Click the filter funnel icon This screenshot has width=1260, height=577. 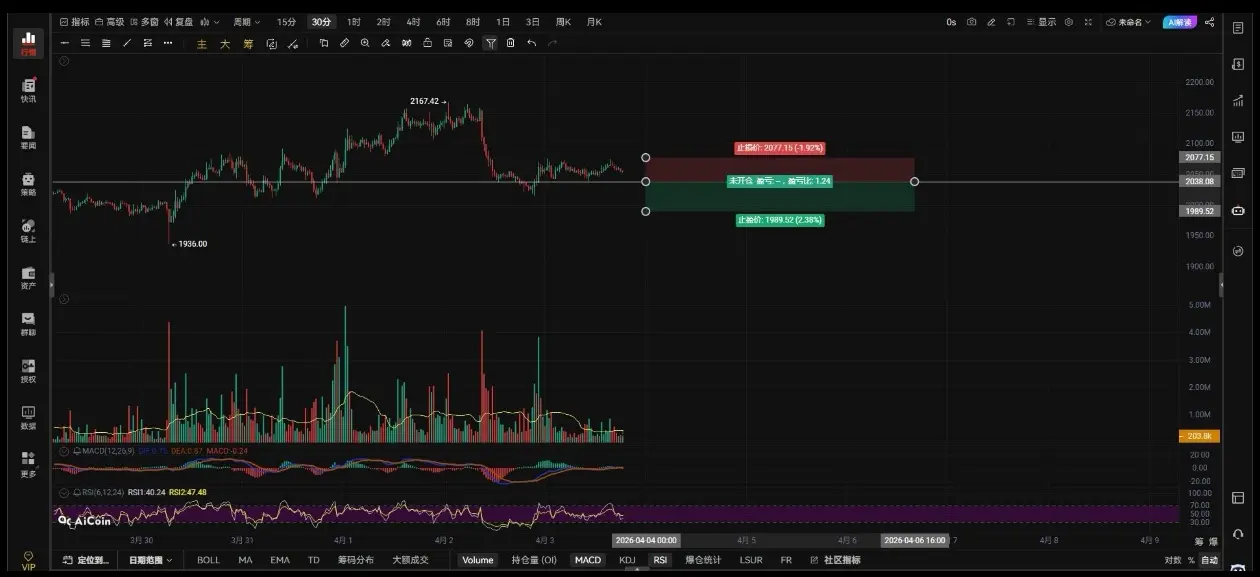(490, 43)
